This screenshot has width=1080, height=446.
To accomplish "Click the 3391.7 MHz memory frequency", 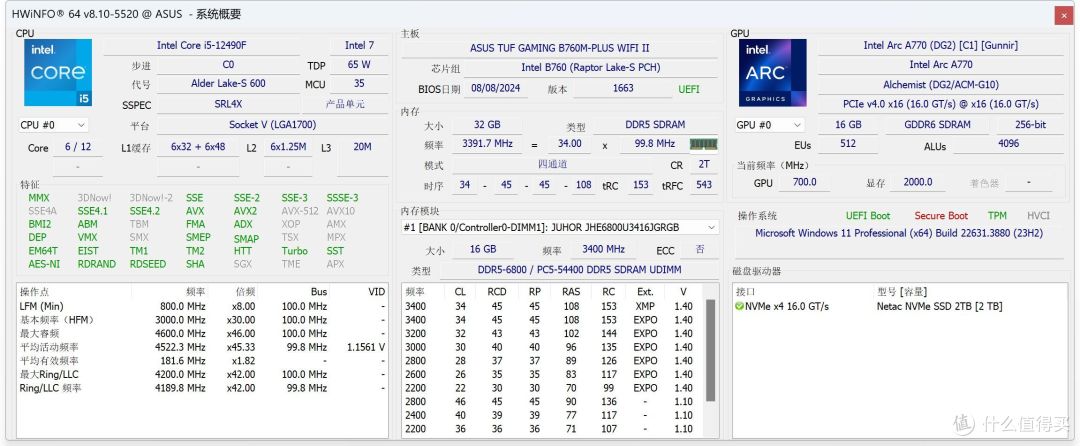I will coord(487,144).
